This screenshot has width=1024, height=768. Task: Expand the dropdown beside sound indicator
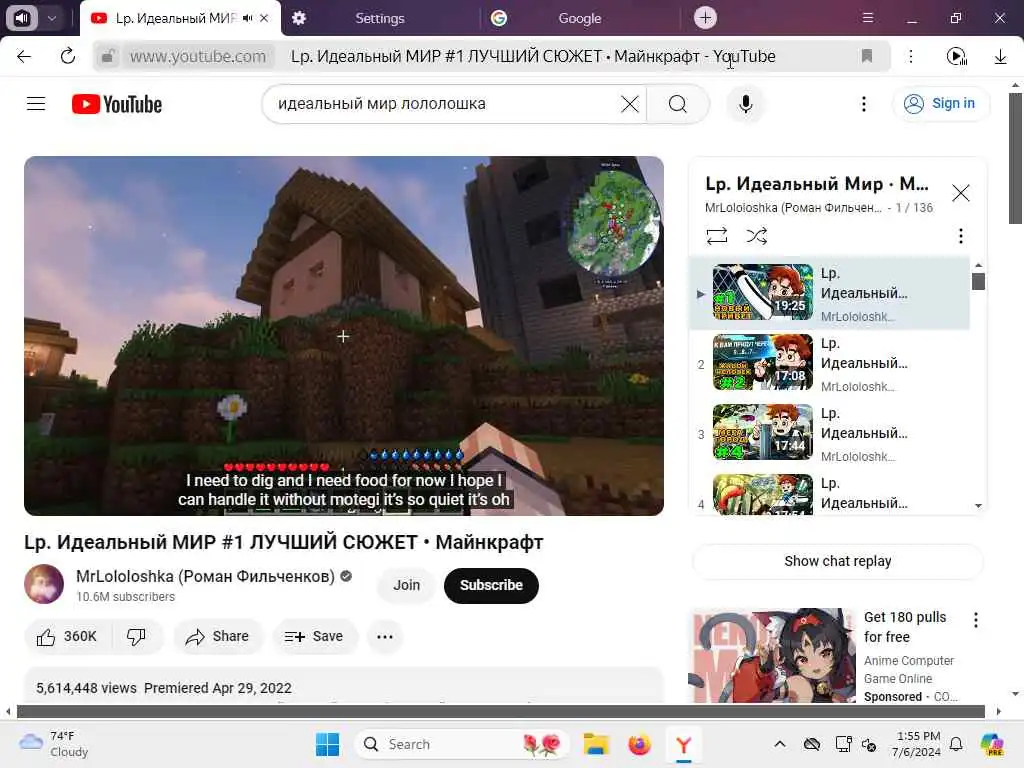pos(52,18)
